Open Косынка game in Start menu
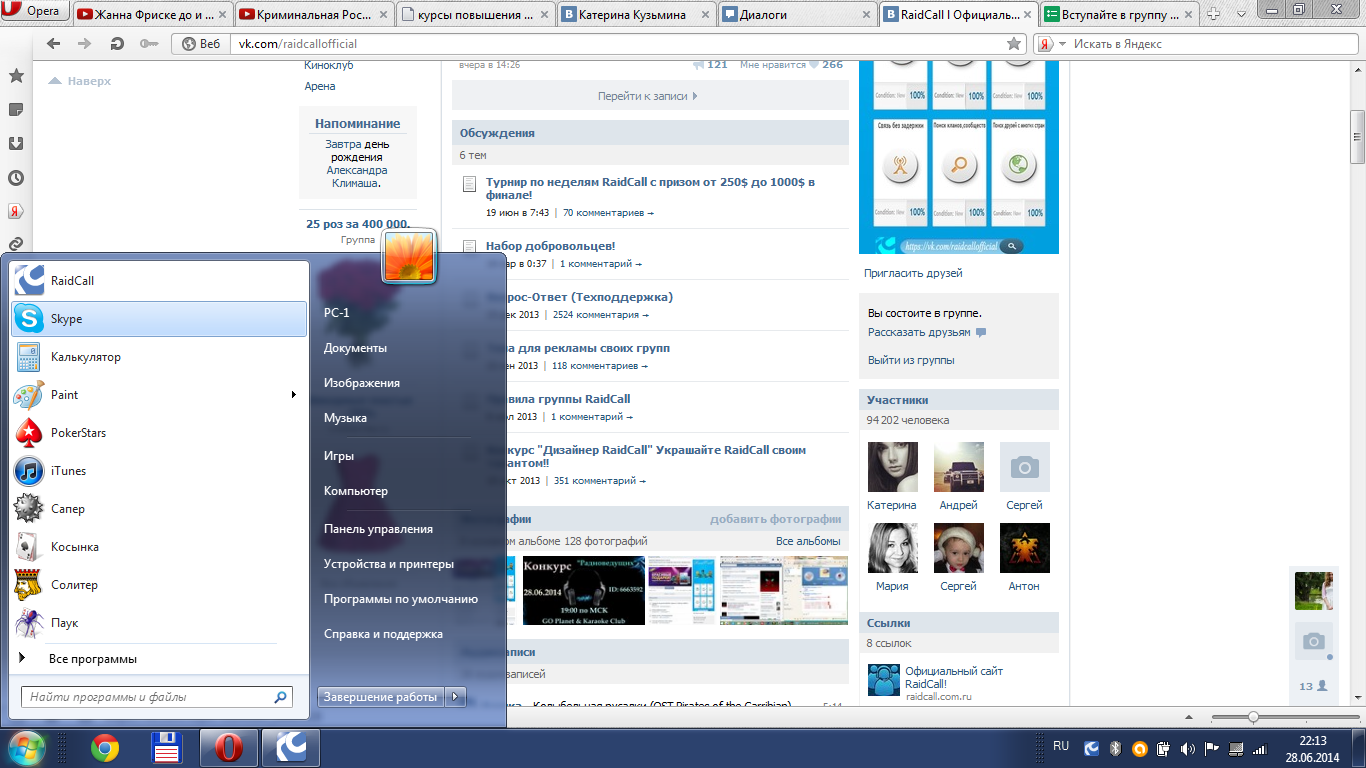 click(x=159, y=547)
